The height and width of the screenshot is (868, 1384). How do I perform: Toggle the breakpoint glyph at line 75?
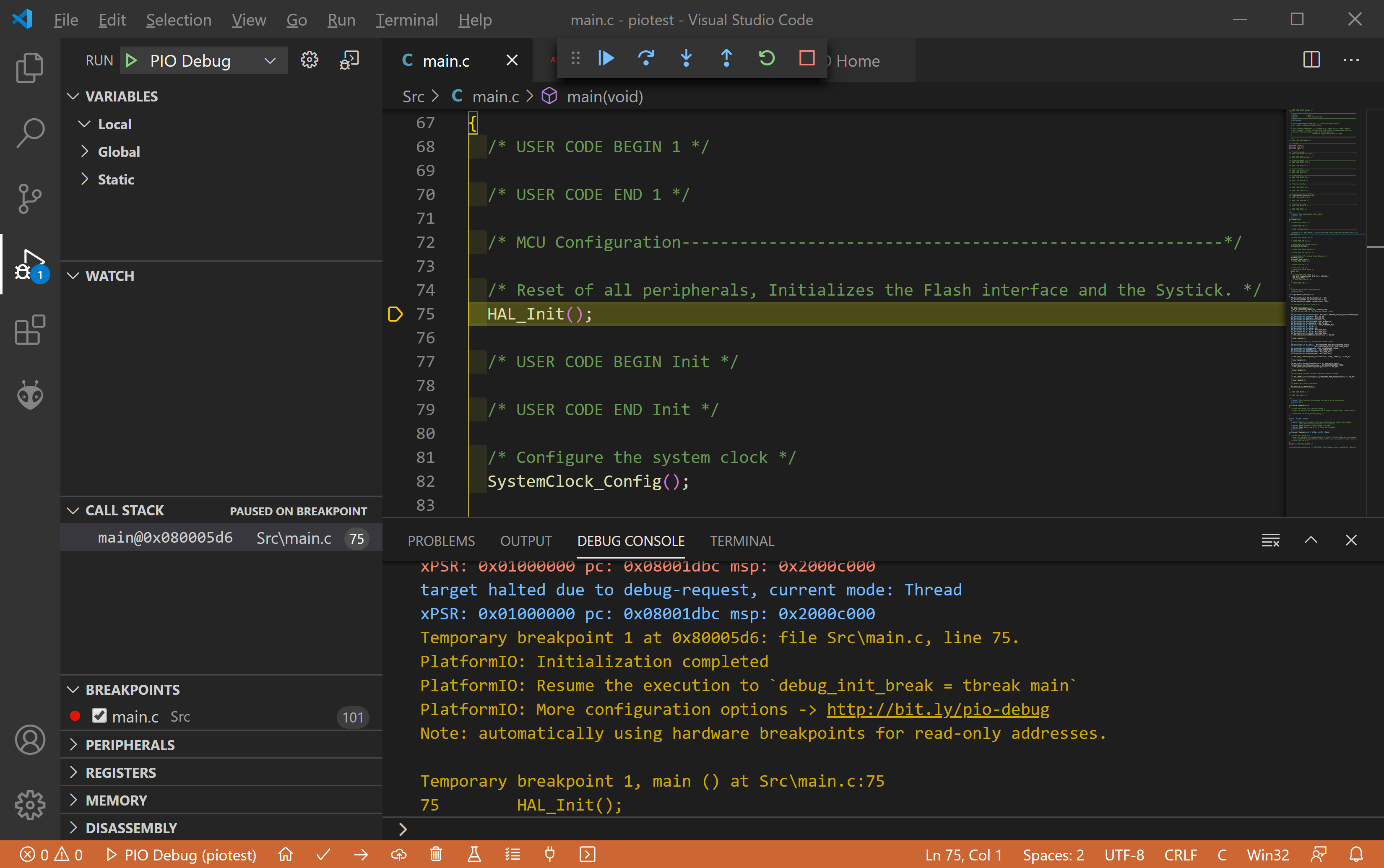(x=395, y=314)
